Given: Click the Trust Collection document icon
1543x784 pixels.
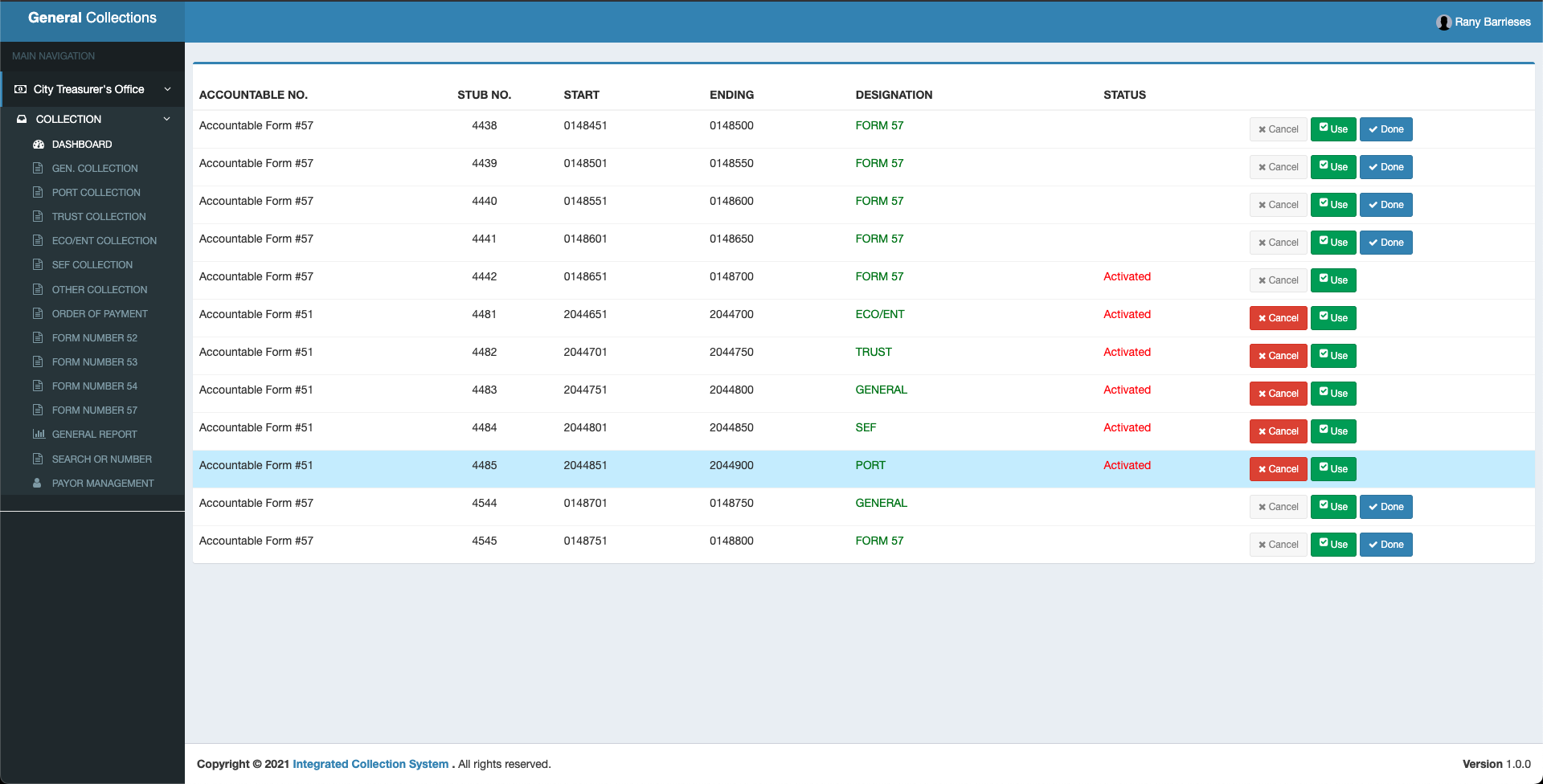Looking at the screenshot, I should click(38, 216).
